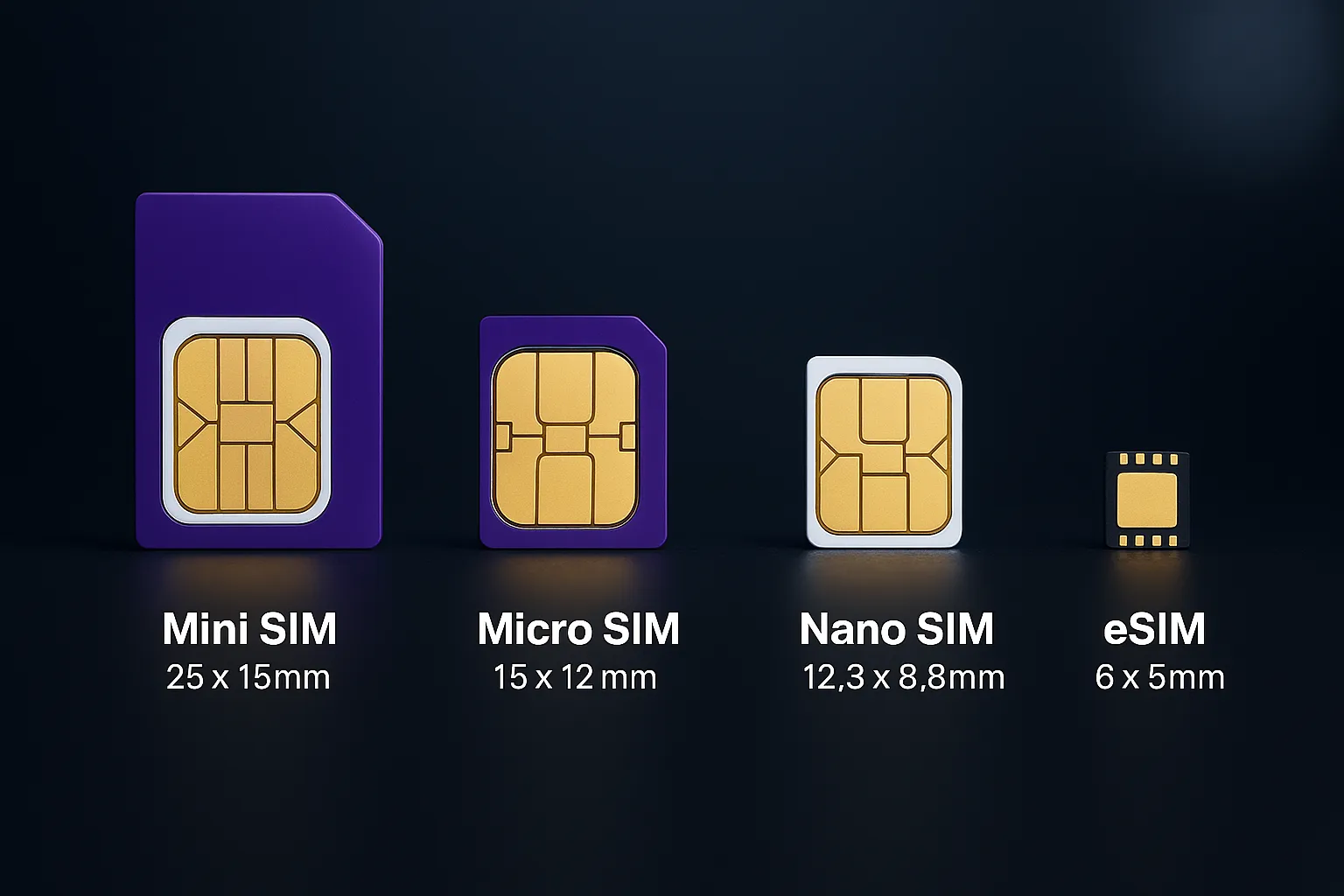Click the cut corner of Mini SIM

point(360,215)
